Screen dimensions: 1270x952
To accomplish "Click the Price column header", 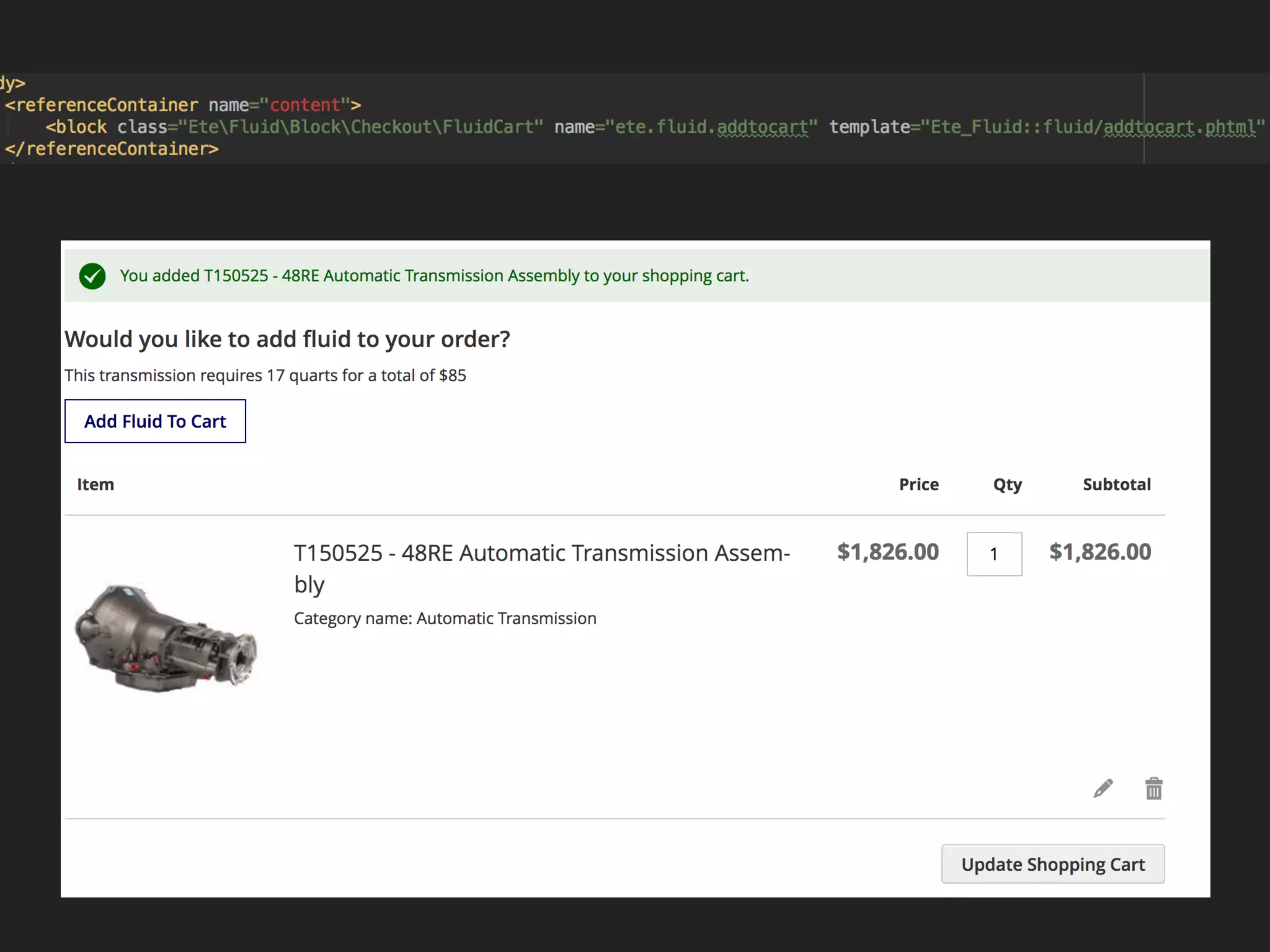I will (x=918, y=484).
